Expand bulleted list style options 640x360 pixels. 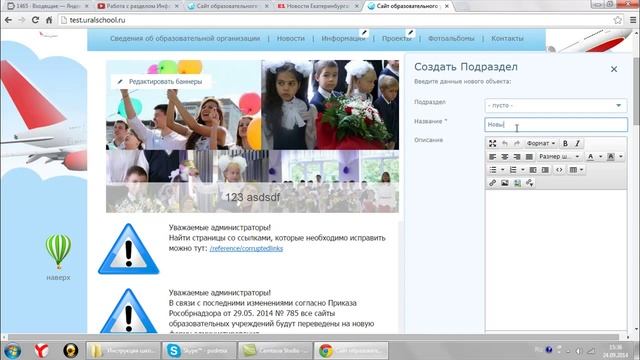[502, 170]
